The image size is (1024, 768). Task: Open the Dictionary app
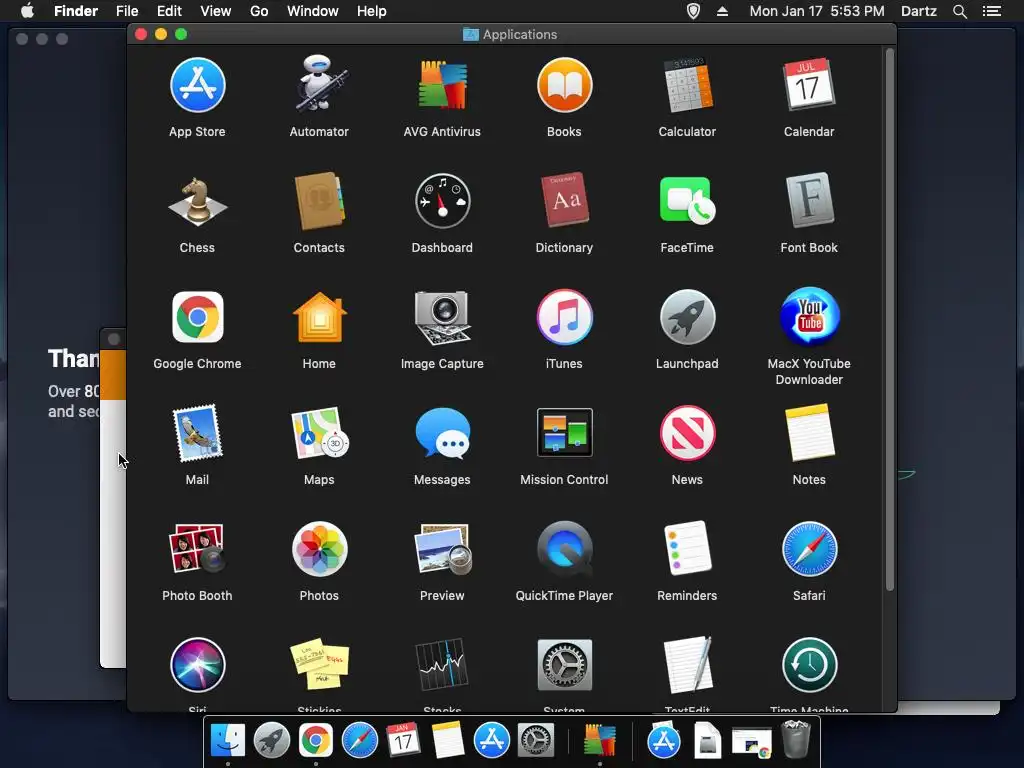564,200
